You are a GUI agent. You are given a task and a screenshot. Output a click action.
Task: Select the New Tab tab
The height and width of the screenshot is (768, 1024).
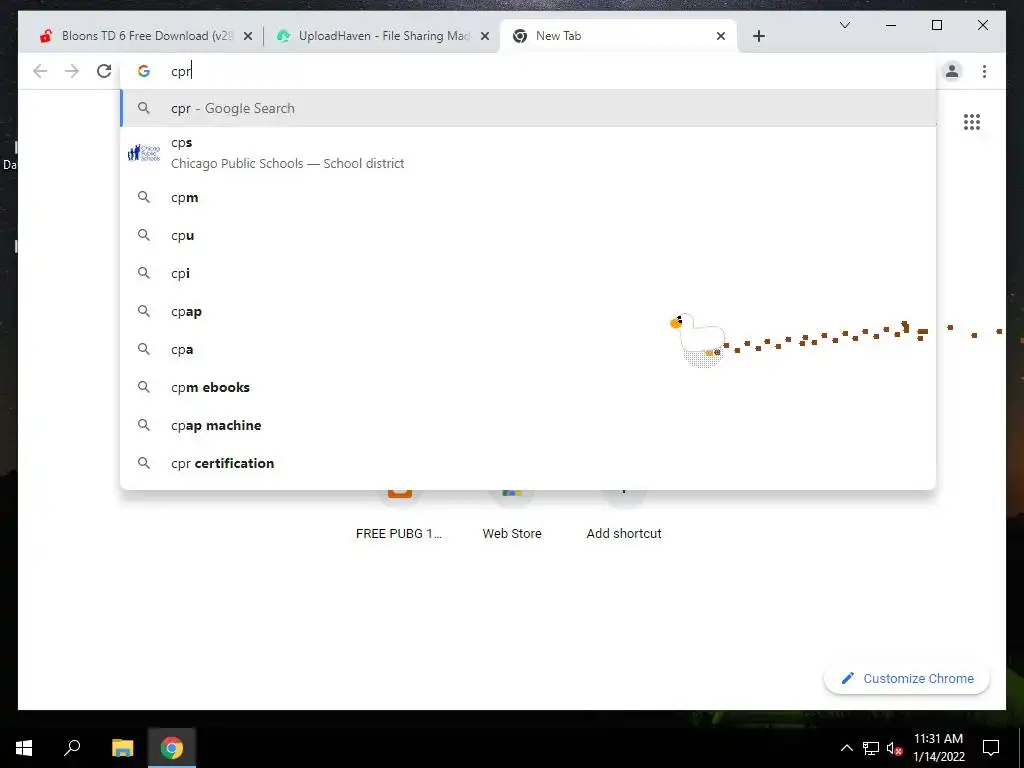point(618,36)
